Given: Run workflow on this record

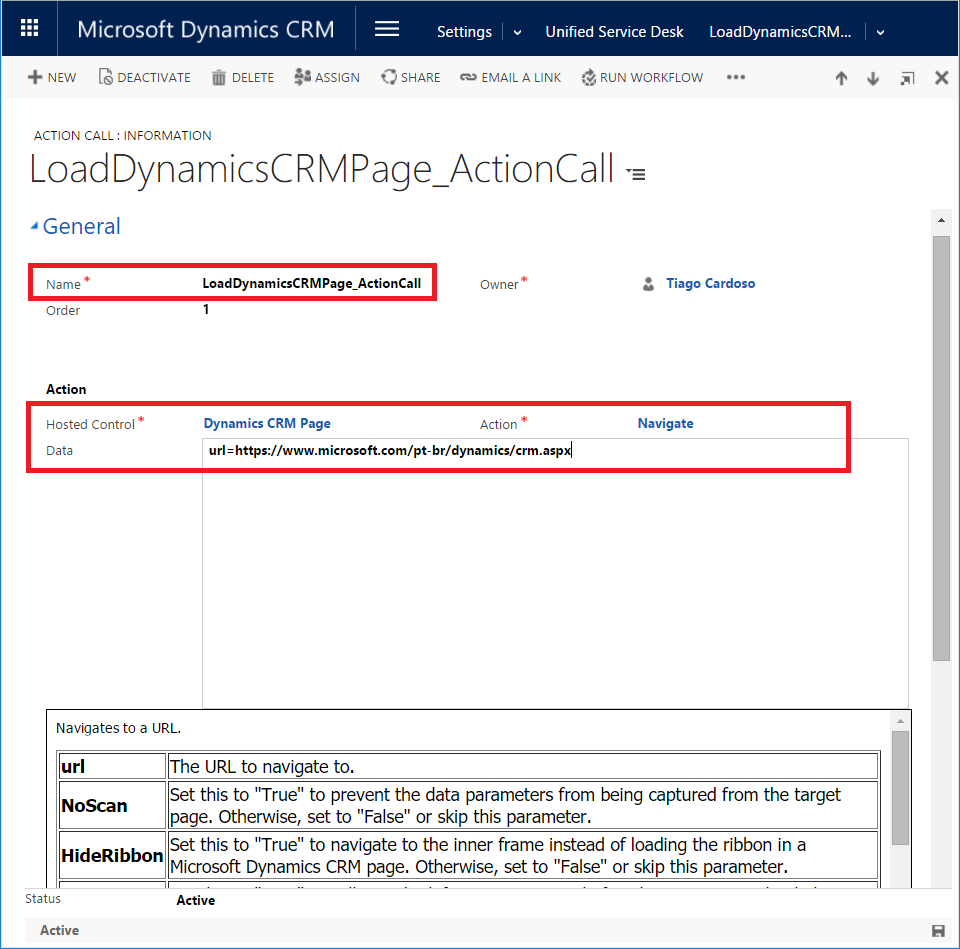Looking at the screenshot, I should coord(642,77).
